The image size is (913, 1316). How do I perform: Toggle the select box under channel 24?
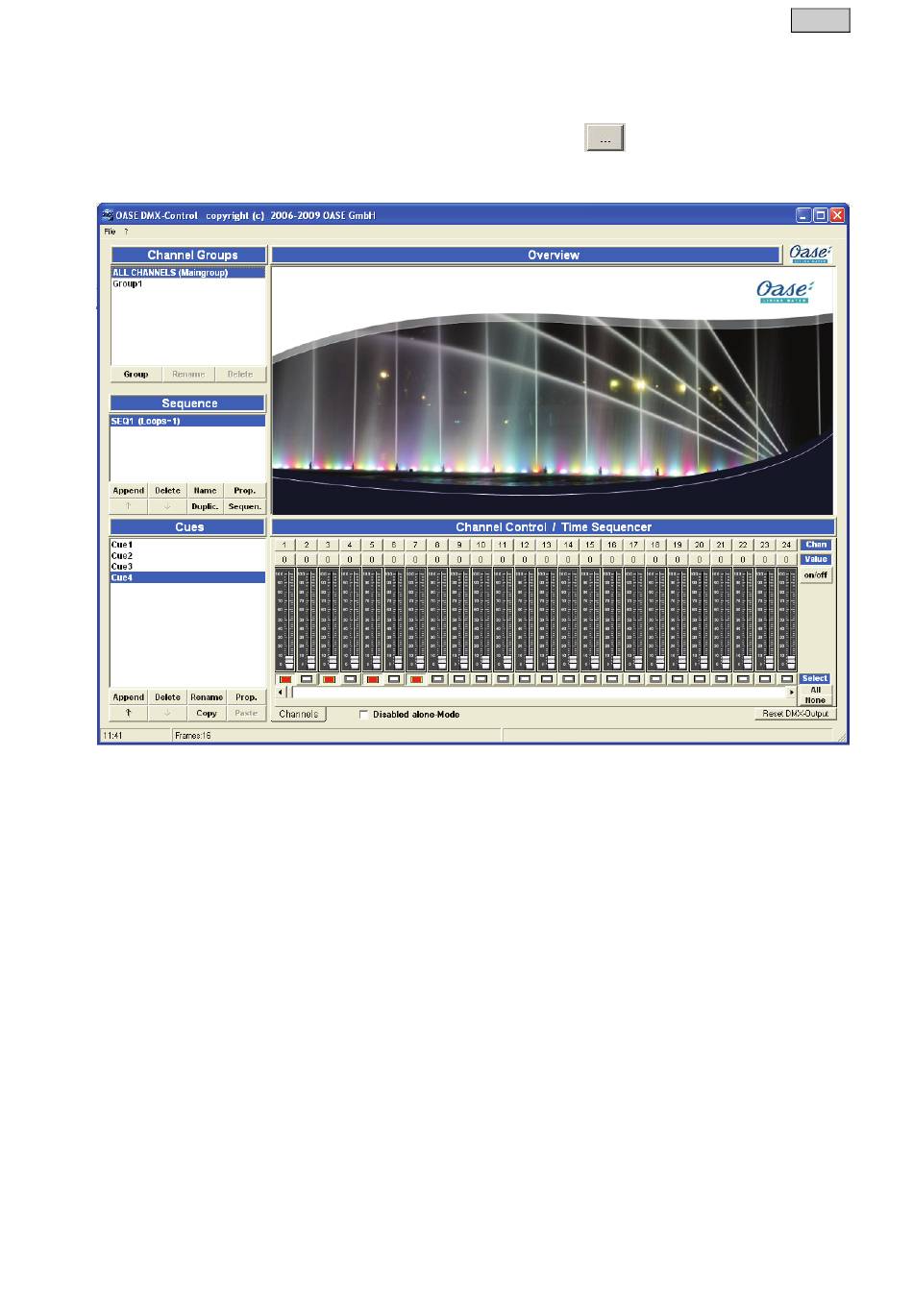pyautogui.click(x=787, y=679)
